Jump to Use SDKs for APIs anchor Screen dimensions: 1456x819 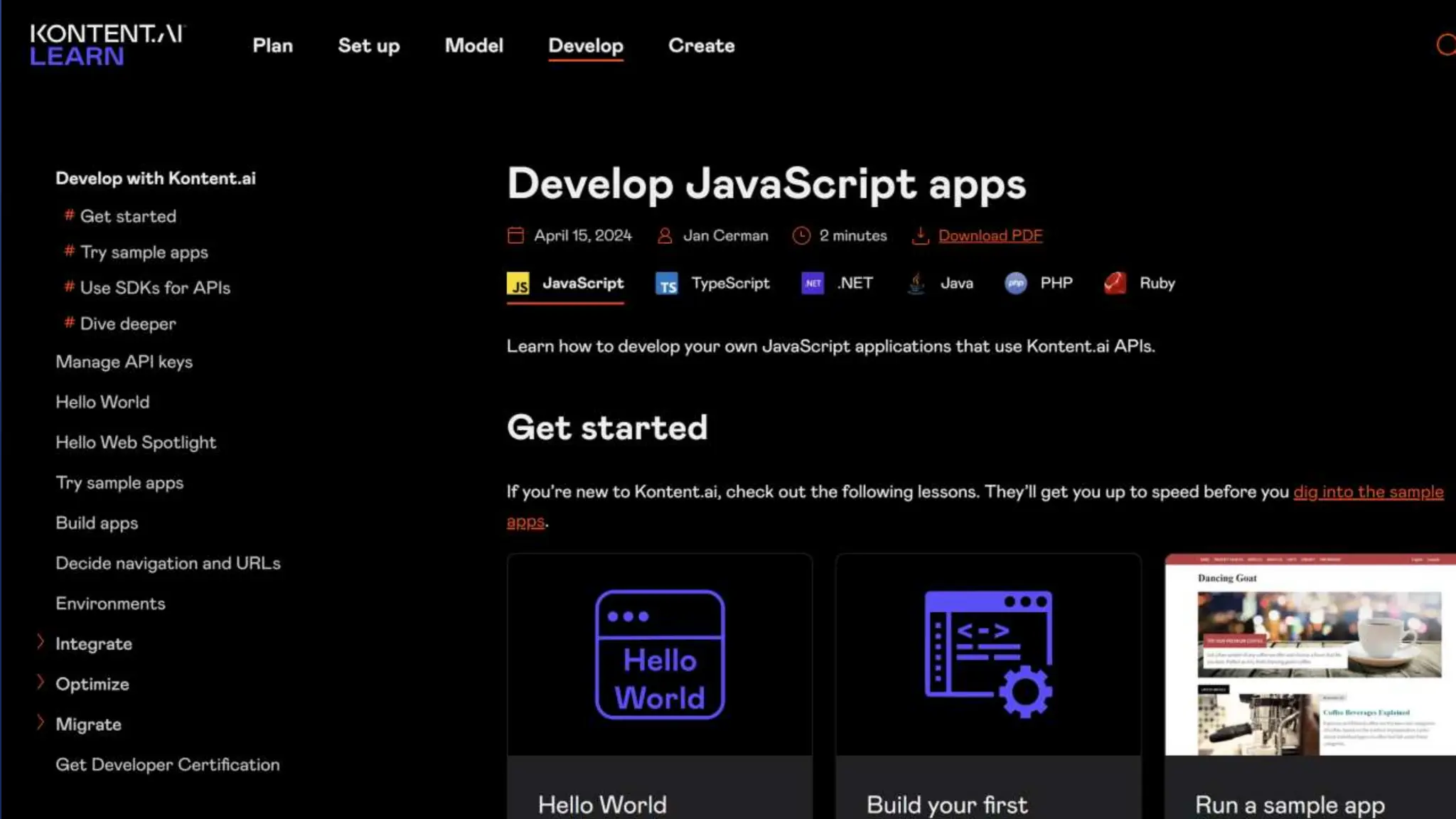[155, 288]
